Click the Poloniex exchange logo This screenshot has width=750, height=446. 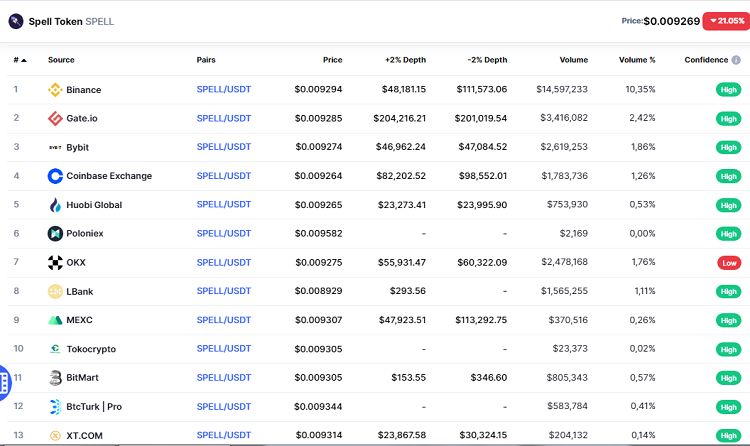tap(55, 234)
